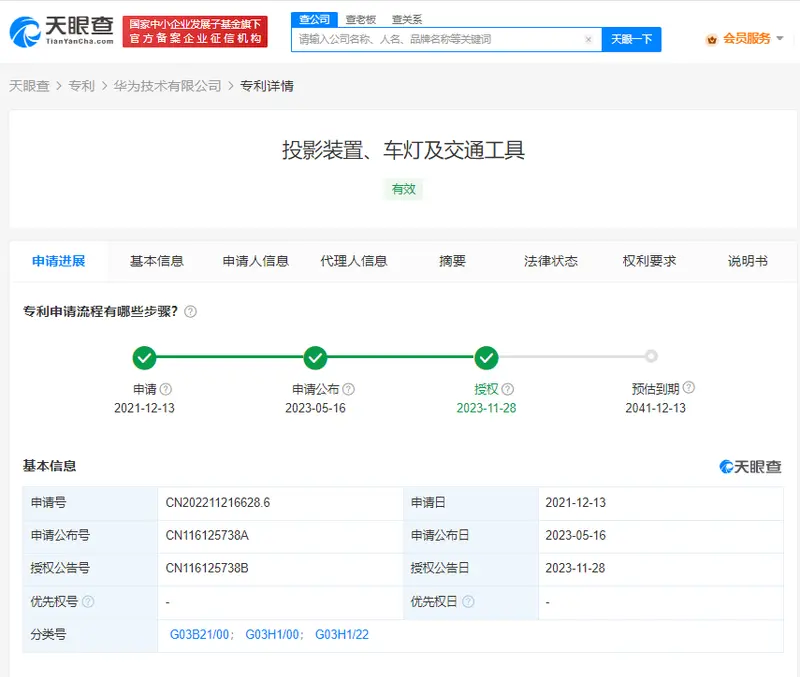Open help icon next to 优先权日
This screenshot has height=677, width=800.
click(468, 601)
